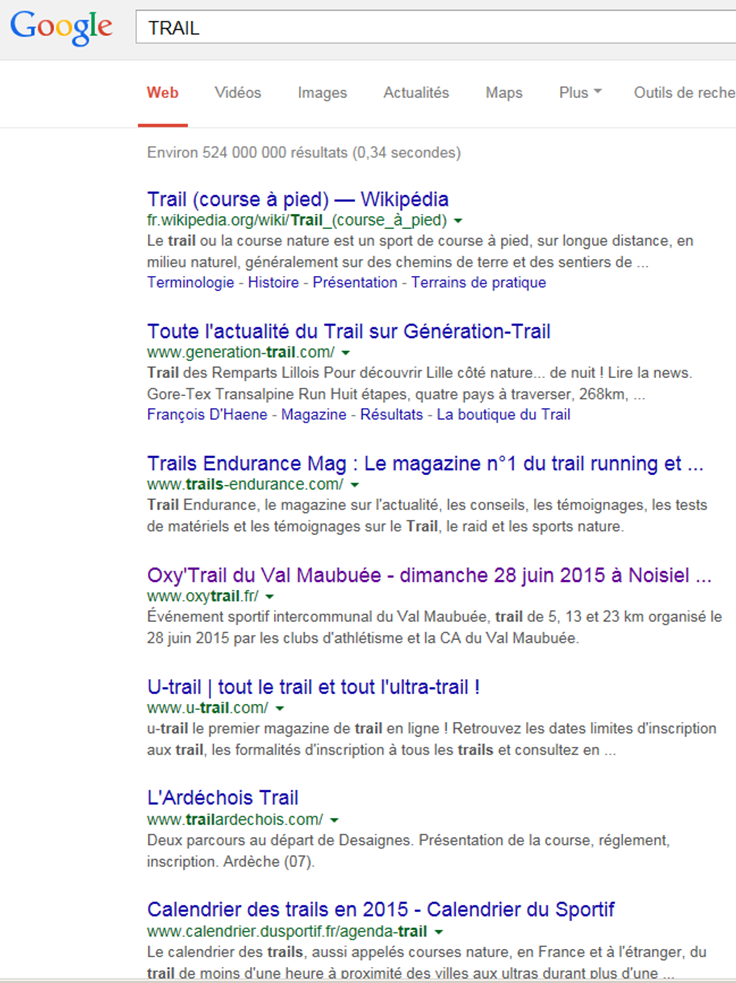
Task: Open Calendrier des trails en 2015 result
Action: 381,909
